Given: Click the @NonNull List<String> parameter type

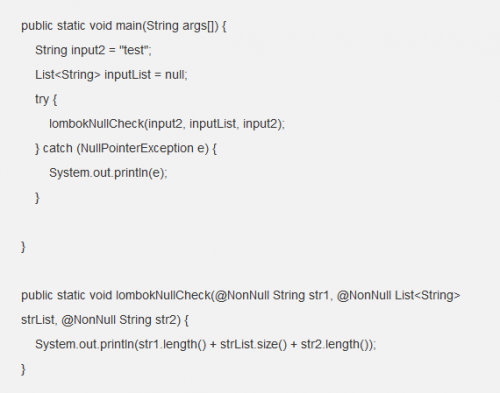Looking at the screenshot, I should pyautogui.click(x=398, y=295).
